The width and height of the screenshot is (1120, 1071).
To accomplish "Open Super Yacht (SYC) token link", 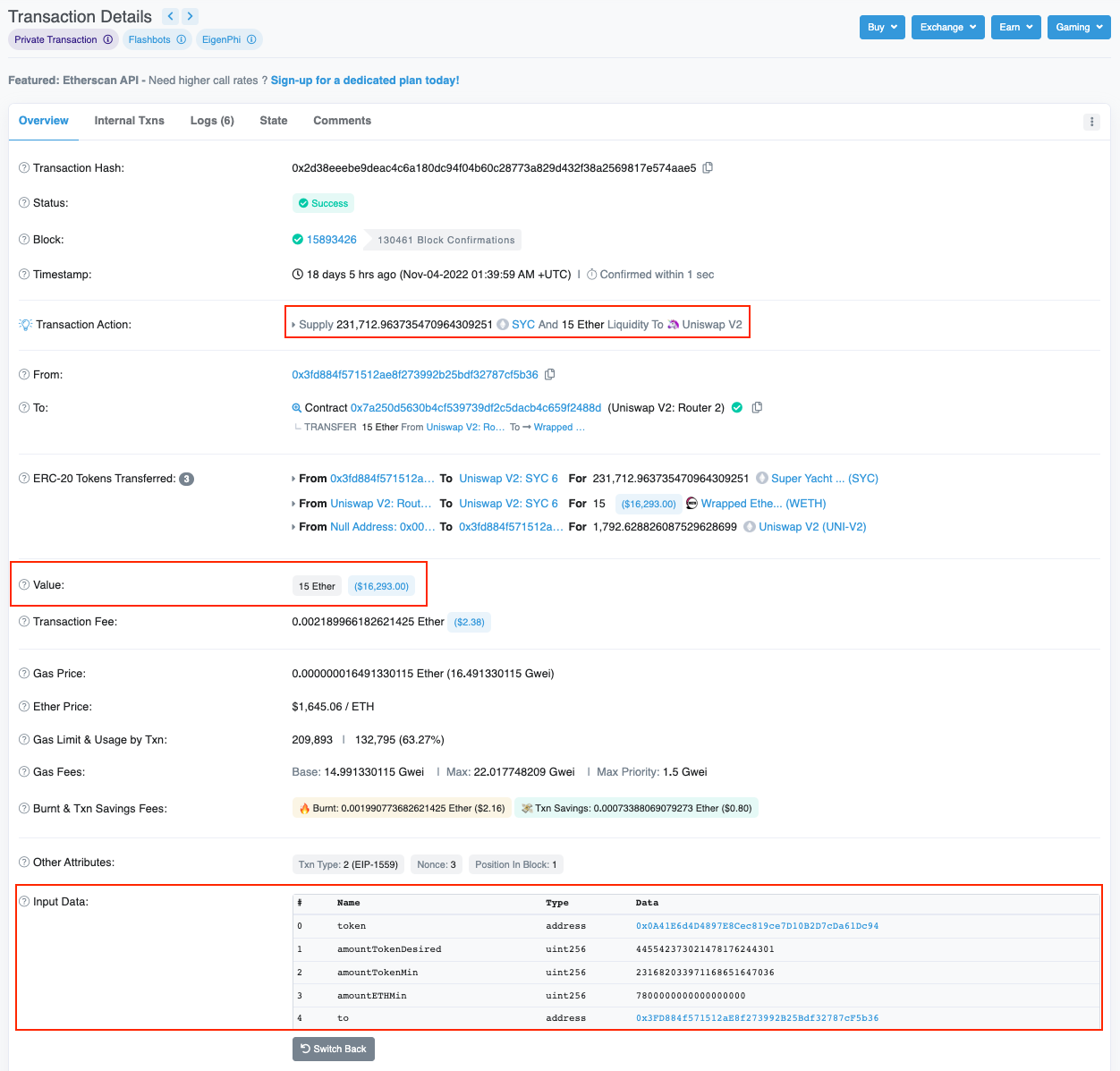I will [x=825, y=479].
